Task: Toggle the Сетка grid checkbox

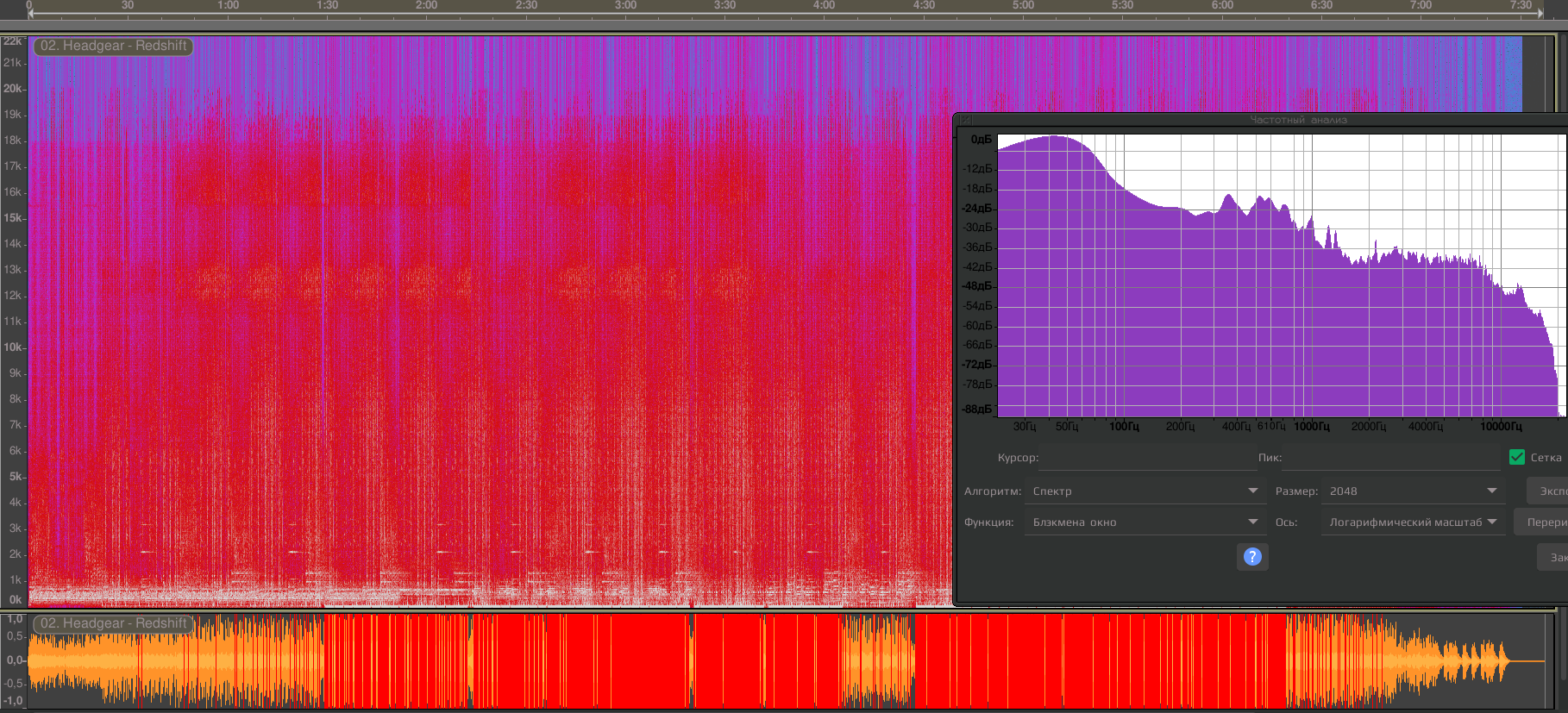Action: (1517, 458)
